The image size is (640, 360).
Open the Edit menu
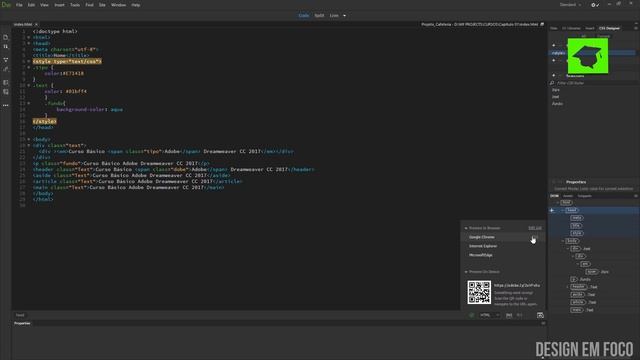tap(31, 5)
